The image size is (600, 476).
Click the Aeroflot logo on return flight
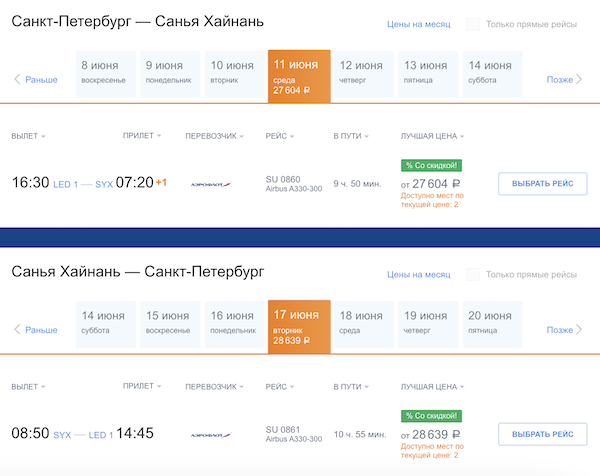point(211,435)
